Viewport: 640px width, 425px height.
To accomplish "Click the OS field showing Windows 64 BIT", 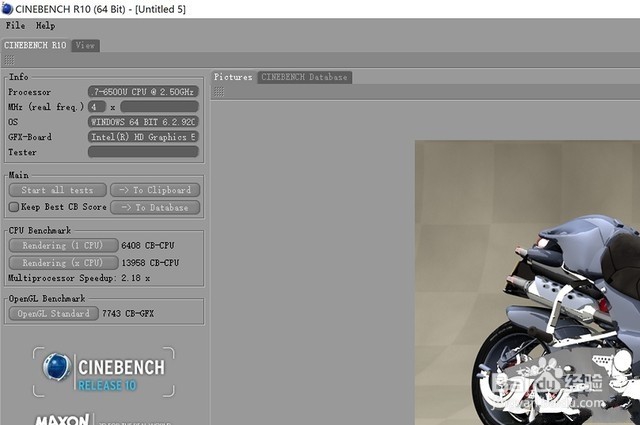I will coord(143,122).
